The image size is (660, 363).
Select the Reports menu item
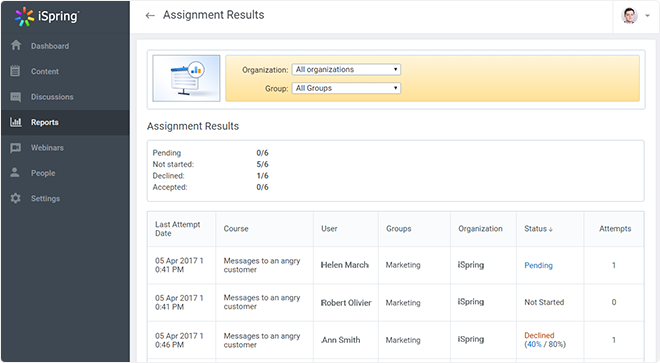tap(45, 122)
